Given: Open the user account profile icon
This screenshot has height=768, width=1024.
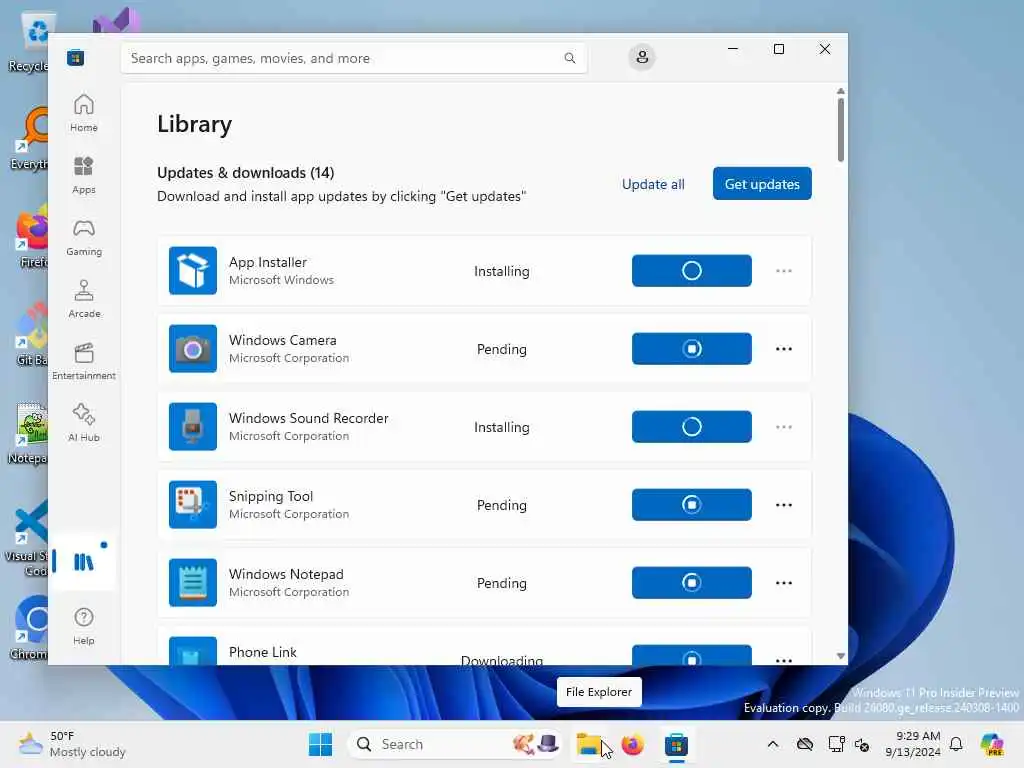Looking at the screenshot, I should pyautogui.click(x=642, y=57).
